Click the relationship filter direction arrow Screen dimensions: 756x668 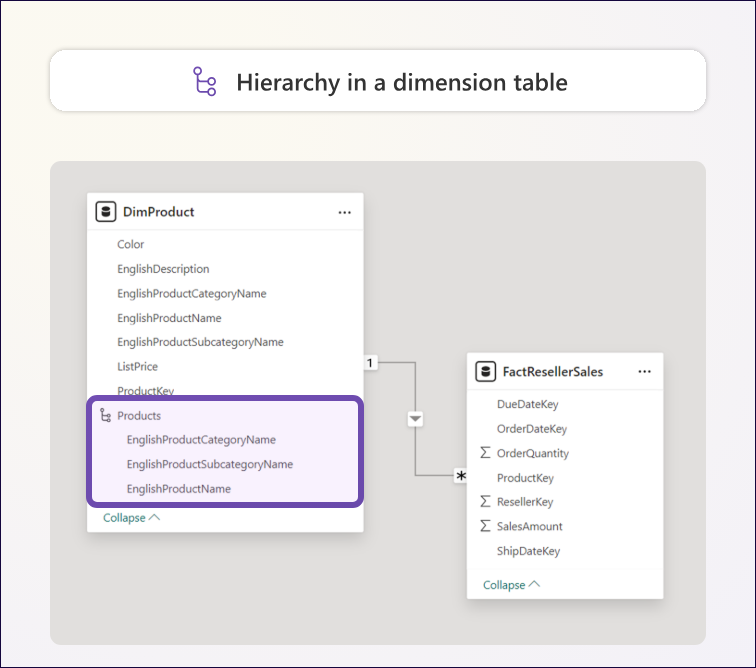(x=416, y=419)
